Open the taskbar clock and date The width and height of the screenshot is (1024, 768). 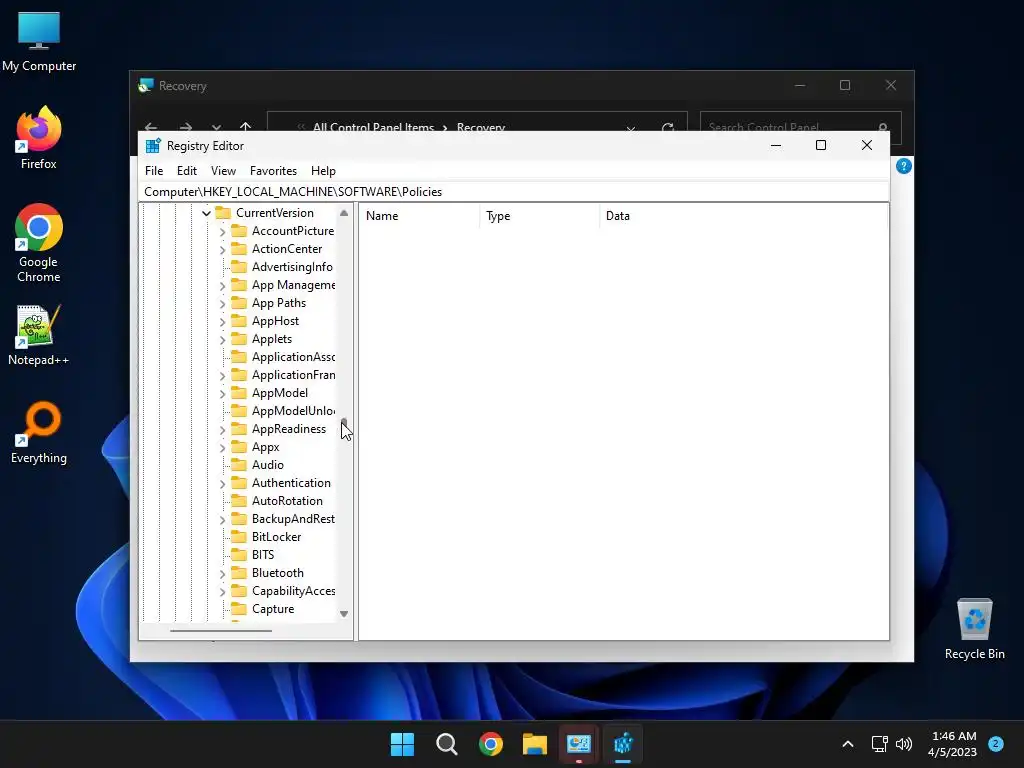pos(953,744)
